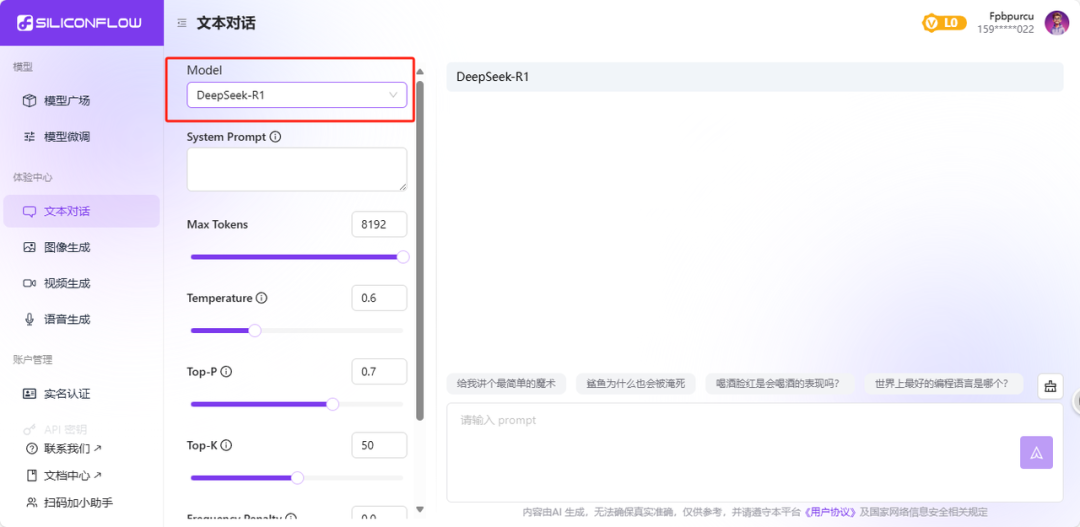Click the picture icon beside 图像生成
Image resolution: width=1080 pixels, height=527 pixels.
[x=29, y=247]
